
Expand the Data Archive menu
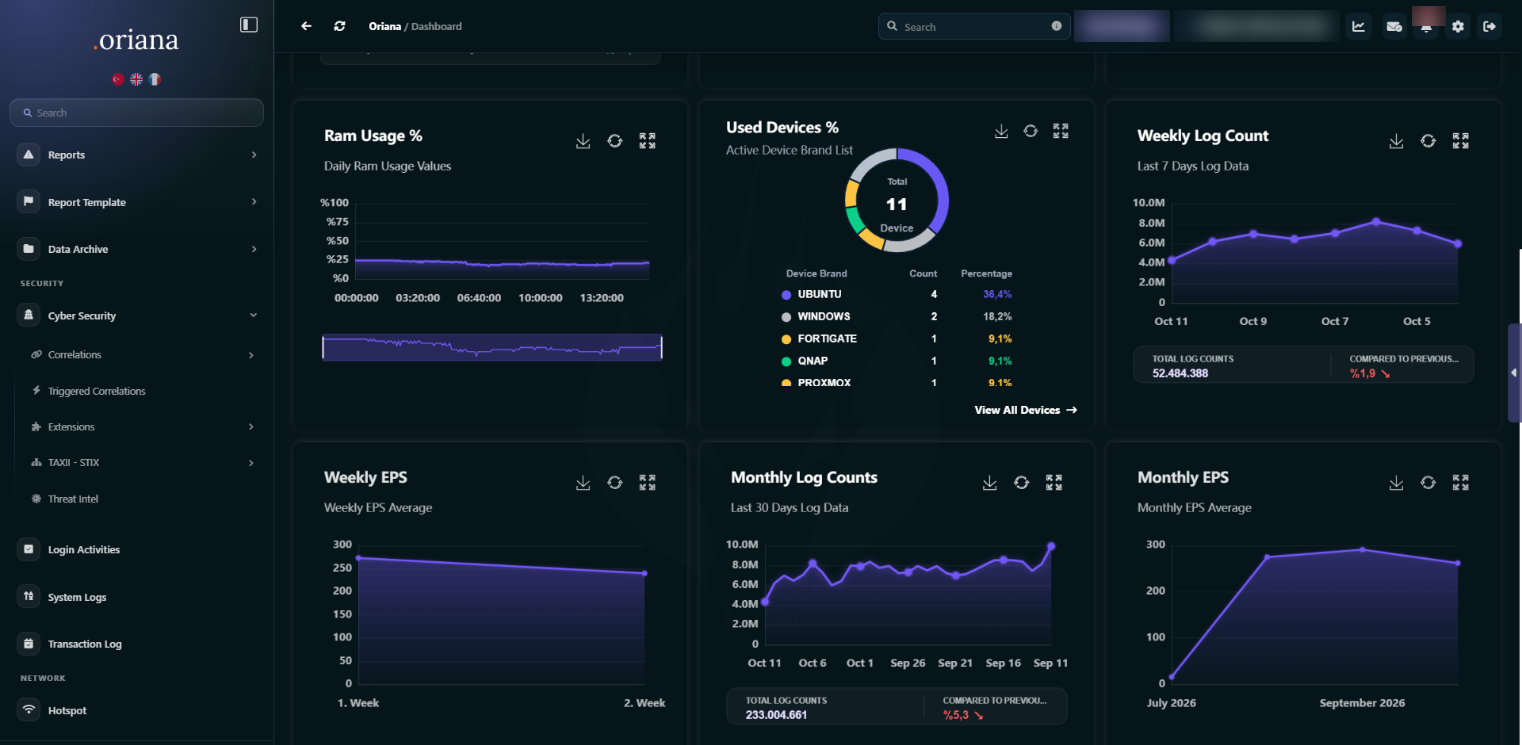click(137, 249)
